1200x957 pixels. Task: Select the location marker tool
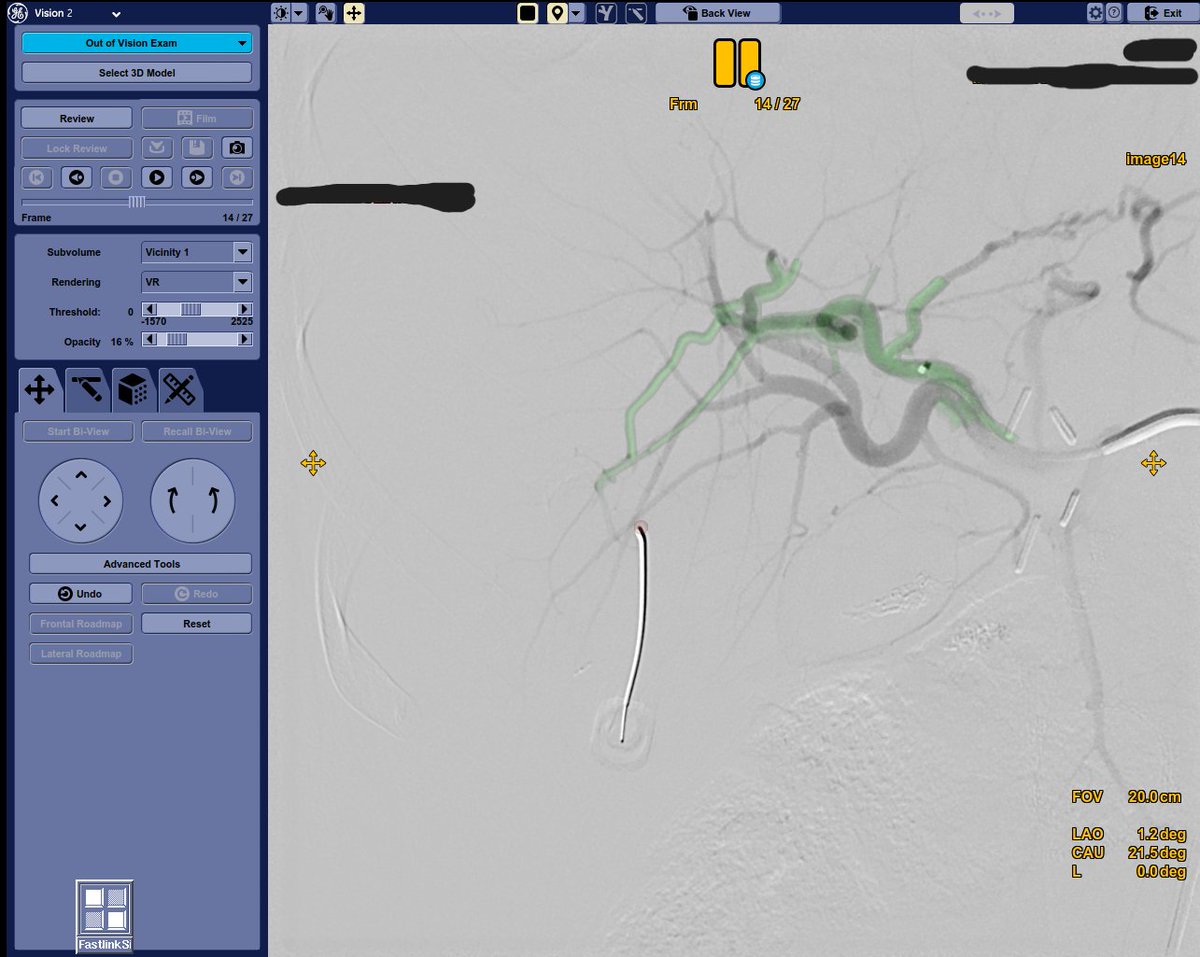coord(555,13)
